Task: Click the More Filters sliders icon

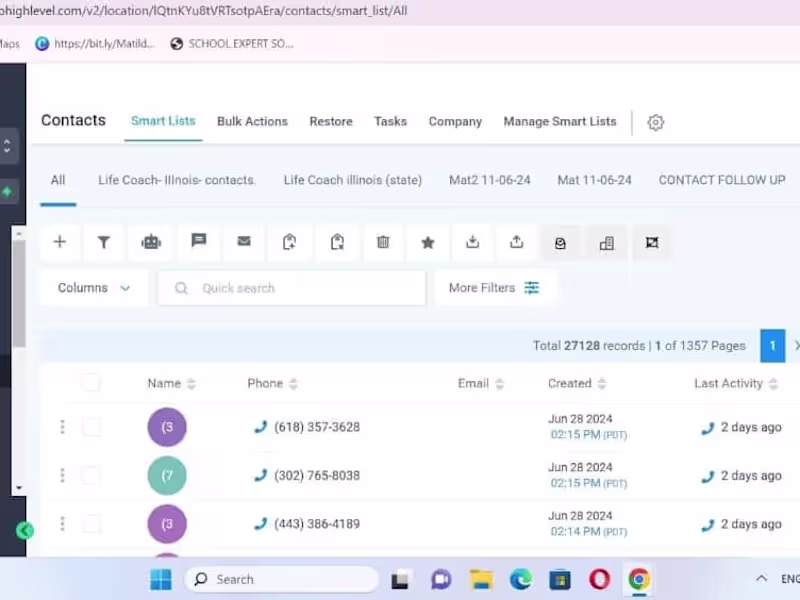Action: point(531,288)
